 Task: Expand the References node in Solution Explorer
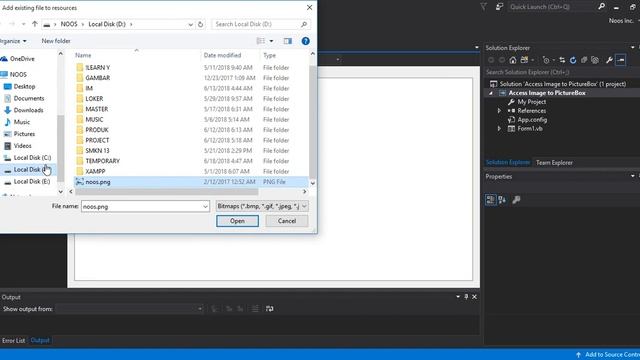[x=499, y=111]
